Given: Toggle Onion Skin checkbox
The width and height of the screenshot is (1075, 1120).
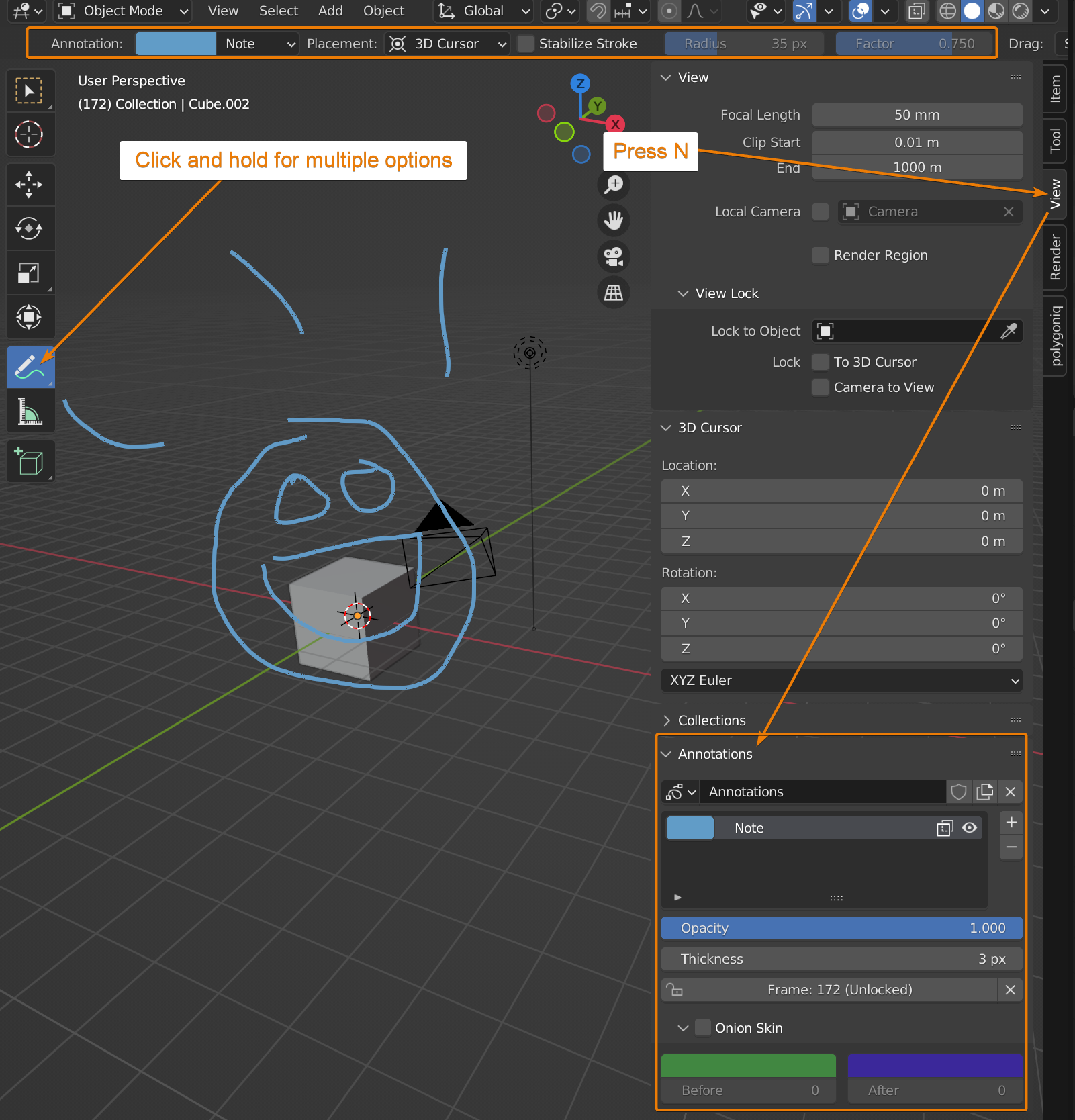Looking at the screenshot, I should click(x=702, y=1027).
